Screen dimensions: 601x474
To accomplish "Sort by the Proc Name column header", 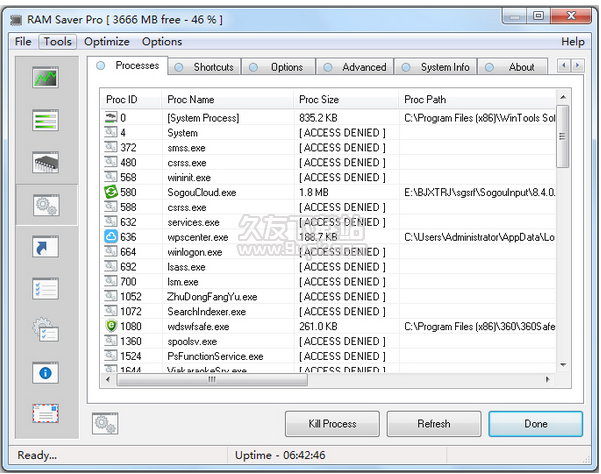I will click(x=228, y=99).
